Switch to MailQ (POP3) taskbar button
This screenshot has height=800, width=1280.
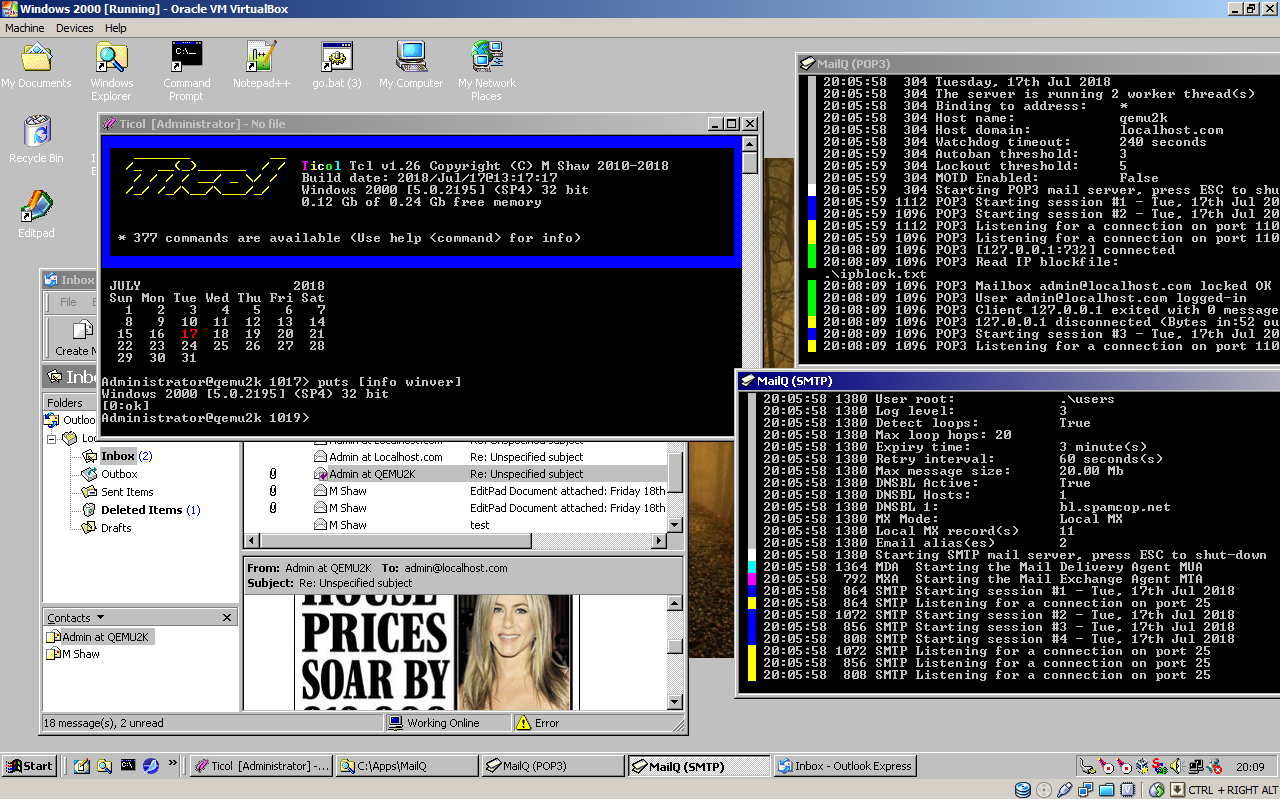click(x=552, y=766)
